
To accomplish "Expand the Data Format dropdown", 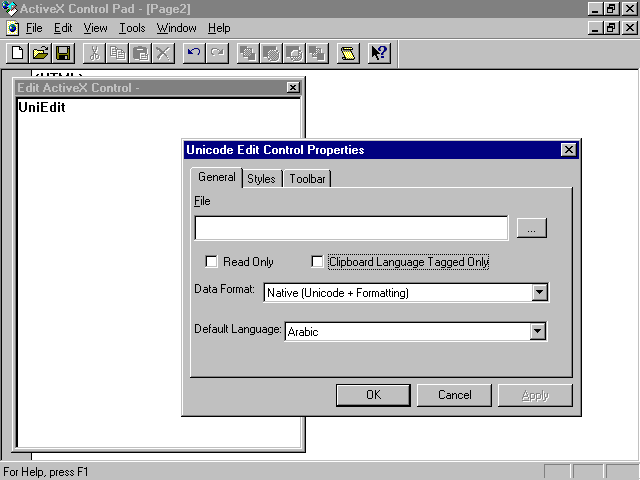I will (x=539, y=293).
